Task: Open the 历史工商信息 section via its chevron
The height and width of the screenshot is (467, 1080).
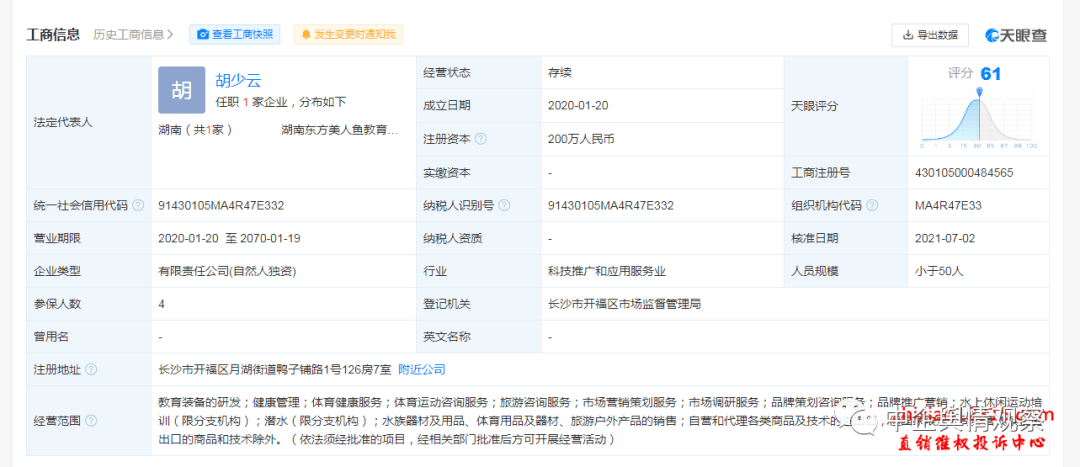Action: (169, 34)
